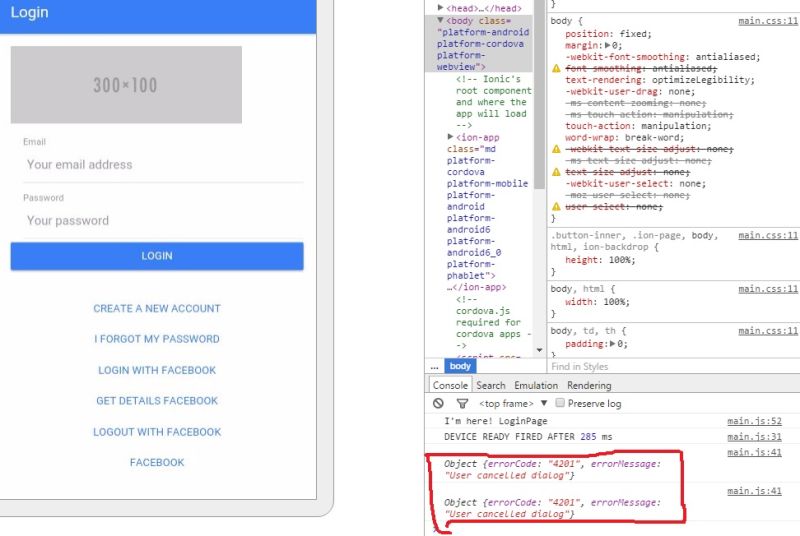Click the Login header title

click(x=30, y=12)
